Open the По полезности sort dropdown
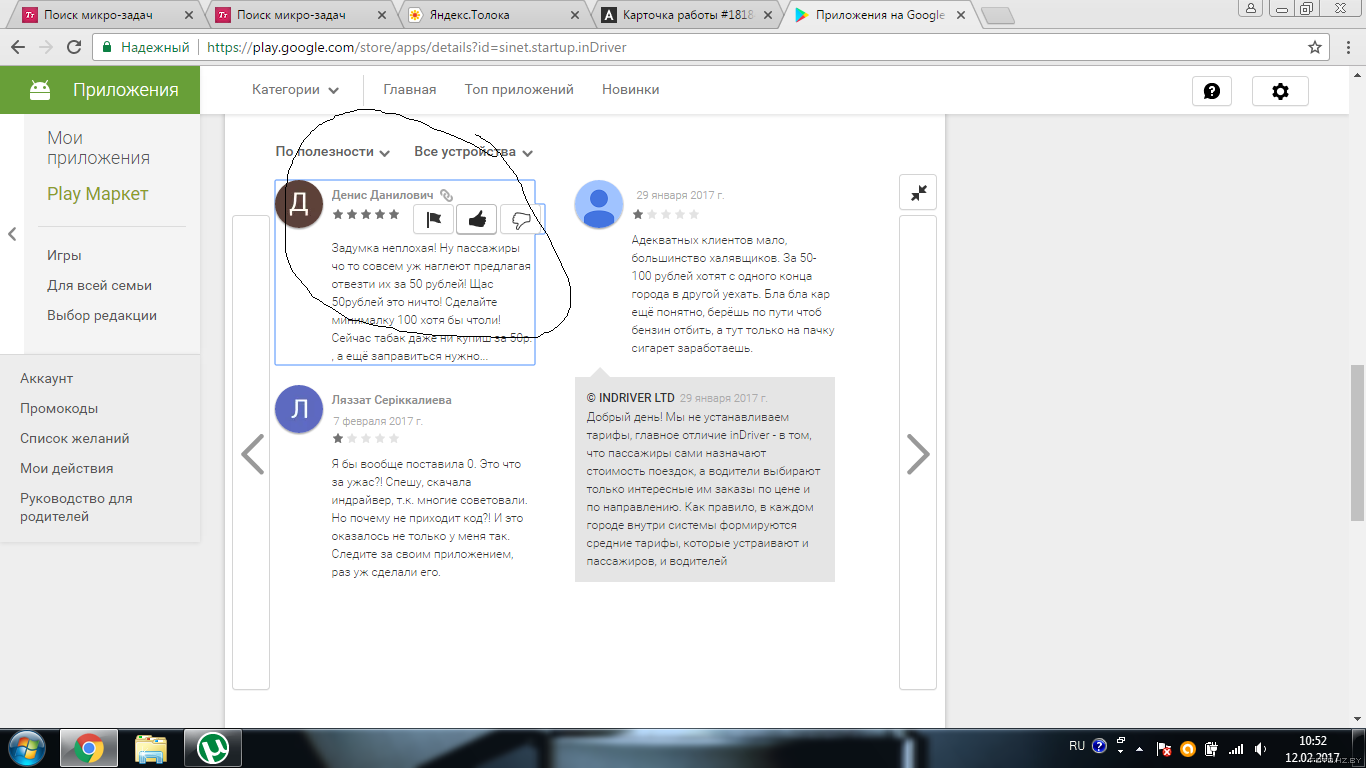1366x768 pixels. 333,152
